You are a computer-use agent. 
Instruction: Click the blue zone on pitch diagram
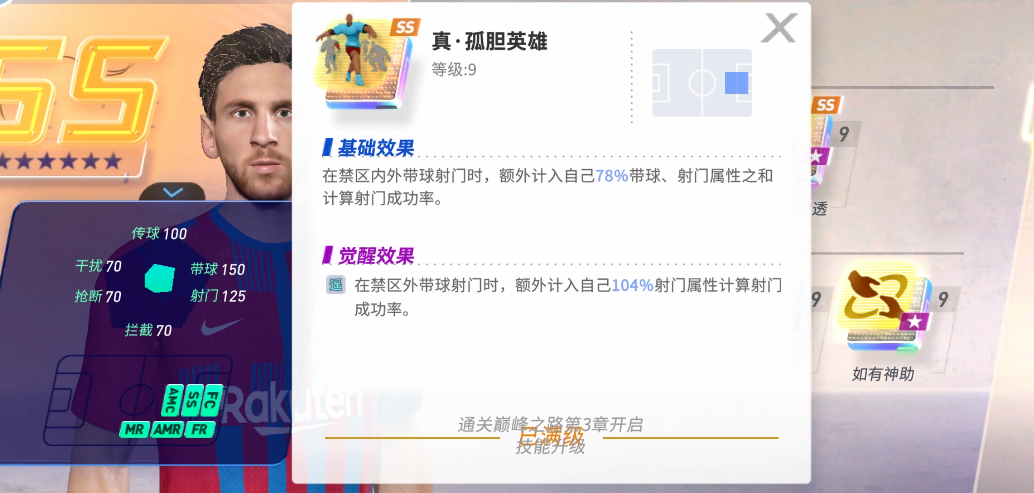pos(736,83)
